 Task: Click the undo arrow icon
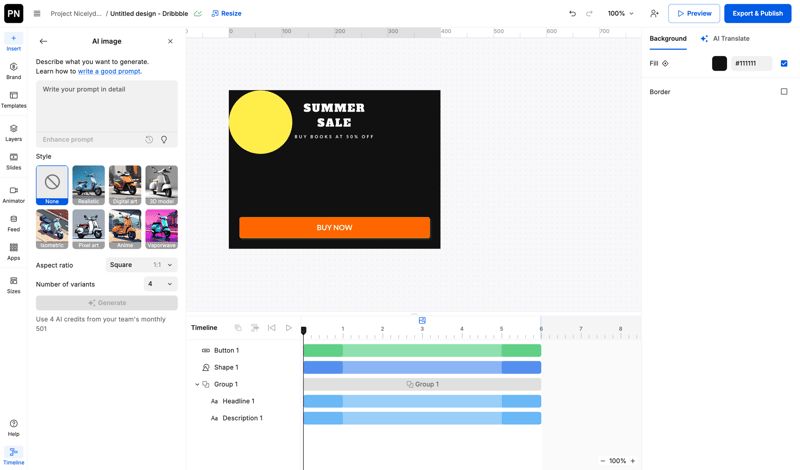(572, 14)
